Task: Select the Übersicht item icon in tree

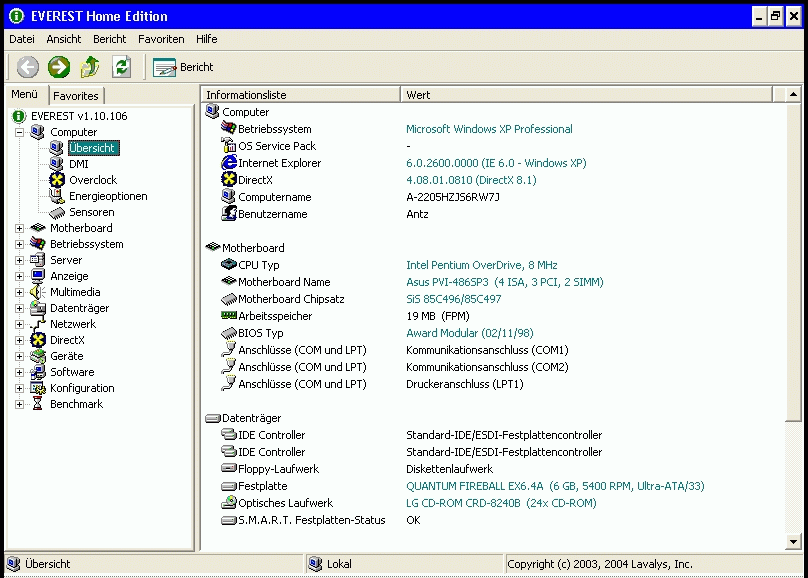Action: tap(57, 148)
